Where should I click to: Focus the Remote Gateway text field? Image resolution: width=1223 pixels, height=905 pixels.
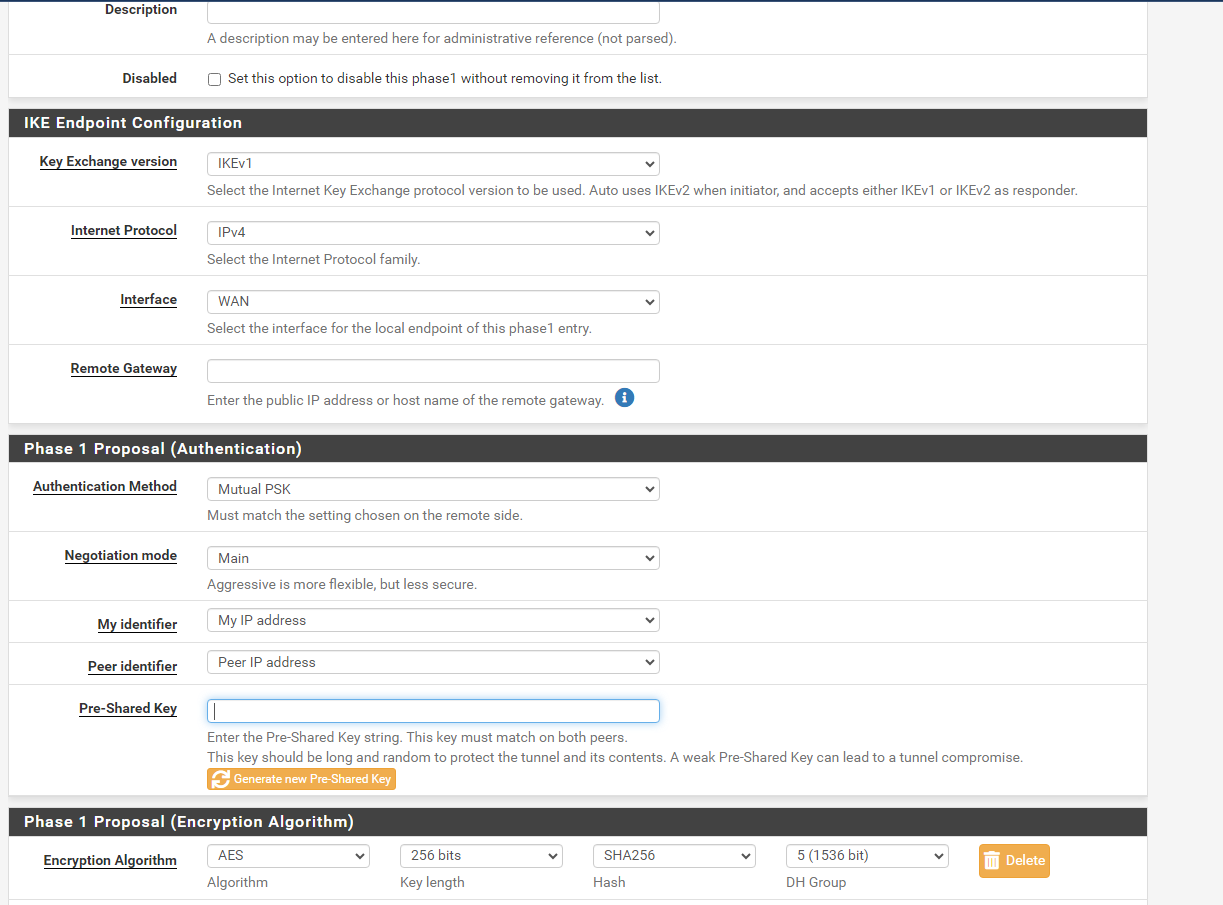(x=432, y=371)
